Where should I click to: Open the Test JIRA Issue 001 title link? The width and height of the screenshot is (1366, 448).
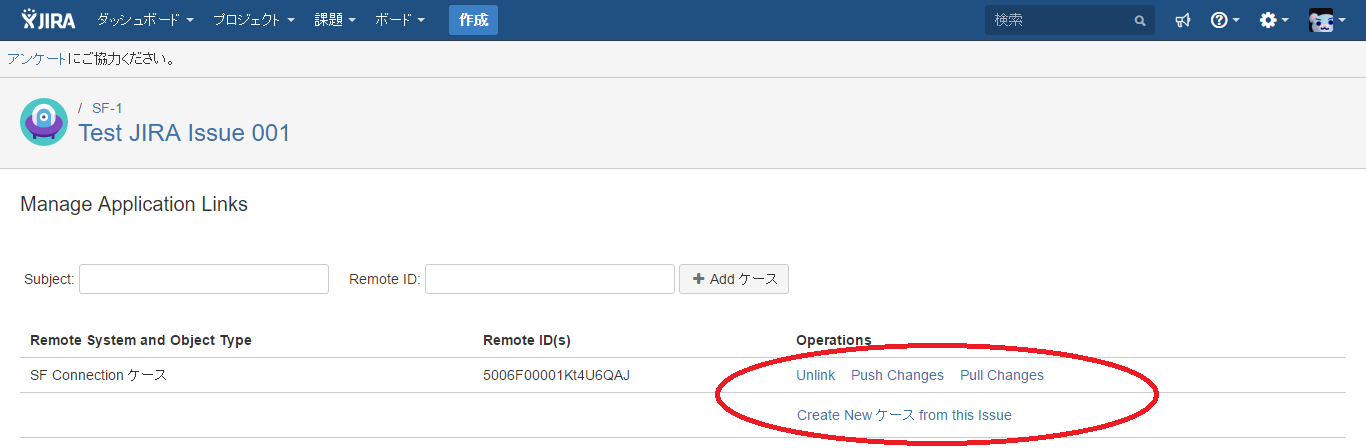click(x=184, y=133)
